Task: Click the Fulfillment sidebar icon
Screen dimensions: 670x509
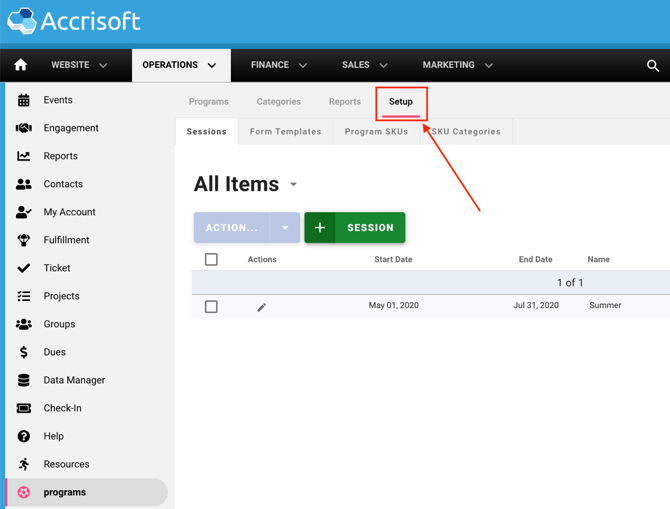Action: coord(24,240)
